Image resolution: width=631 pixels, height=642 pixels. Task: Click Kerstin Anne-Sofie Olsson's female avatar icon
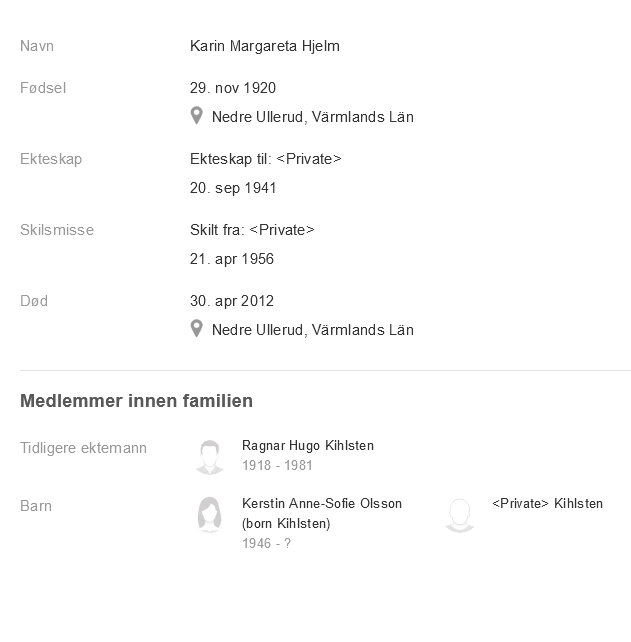click(209, 515)
